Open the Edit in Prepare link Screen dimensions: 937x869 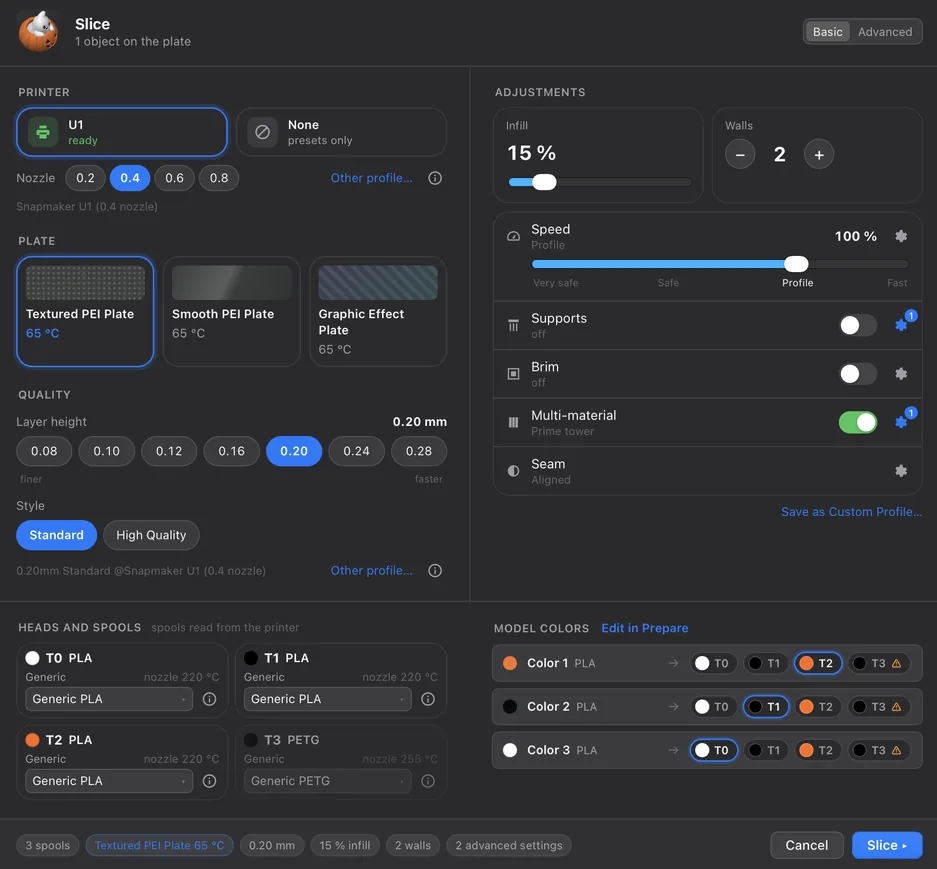point(645,628)
